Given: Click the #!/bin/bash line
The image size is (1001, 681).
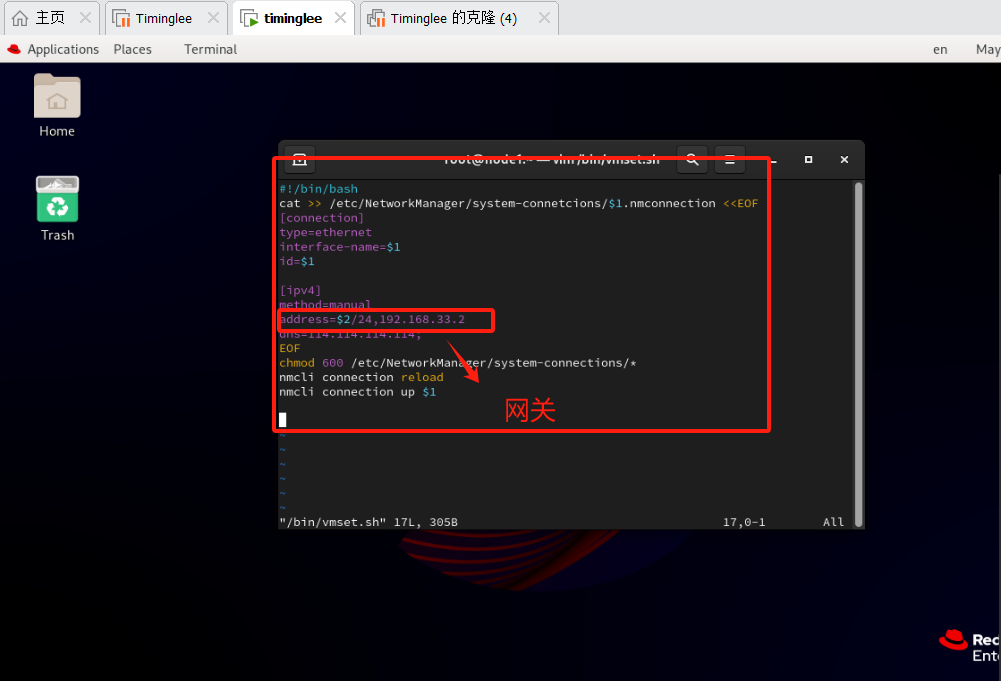Looking at the screenshot, I should (319, 189).
